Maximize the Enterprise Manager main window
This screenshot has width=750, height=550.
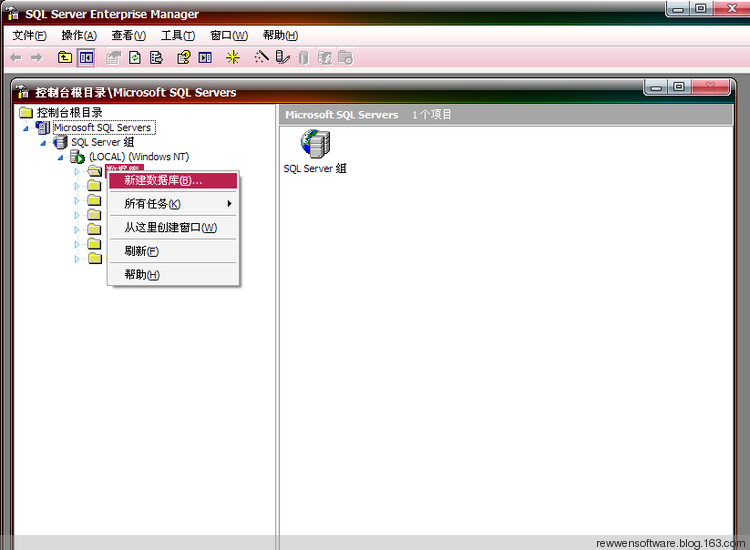(701, 9)
